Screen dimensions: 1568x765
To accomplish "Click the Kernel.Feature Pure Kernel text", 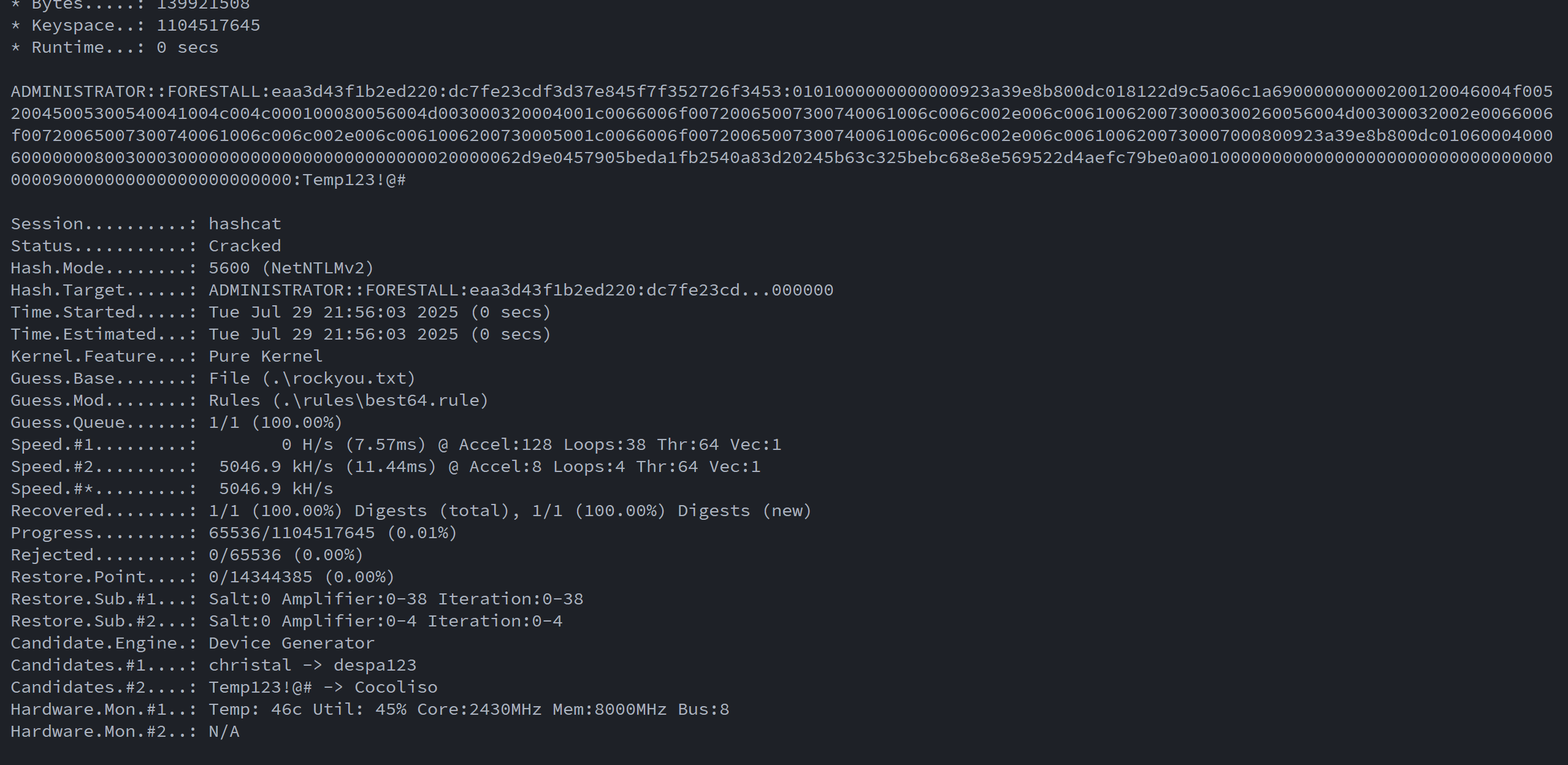I will (x=265, y=357).
